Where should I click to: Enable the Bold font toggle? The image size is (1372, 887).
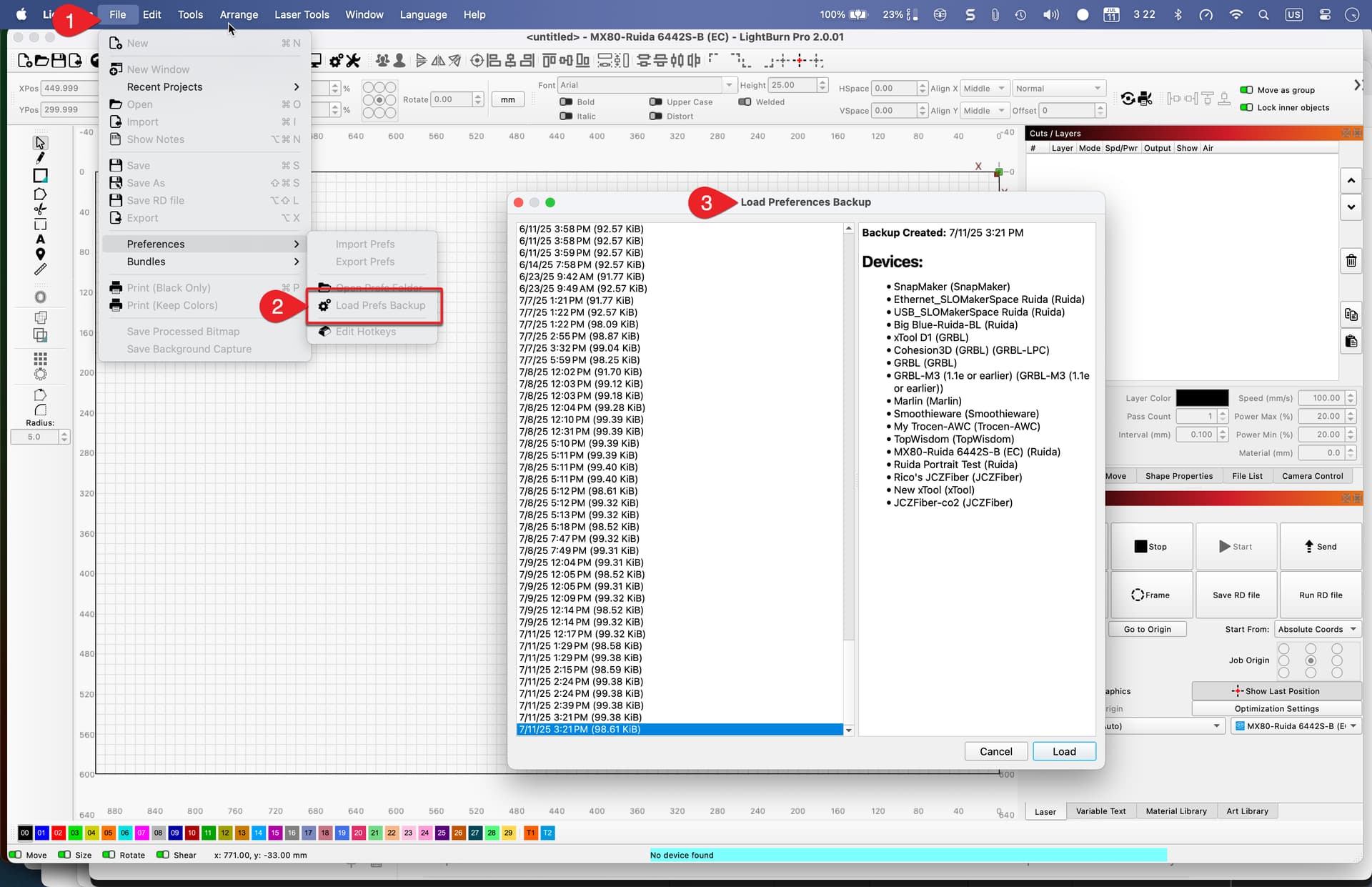point(566,102)
